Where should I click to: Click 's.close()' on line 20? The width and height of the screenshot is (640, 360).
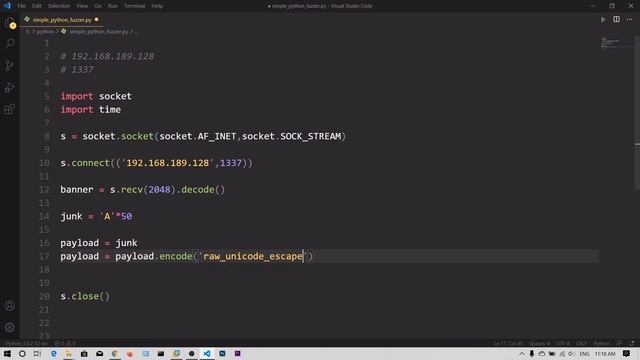click(x=85, y=296)
